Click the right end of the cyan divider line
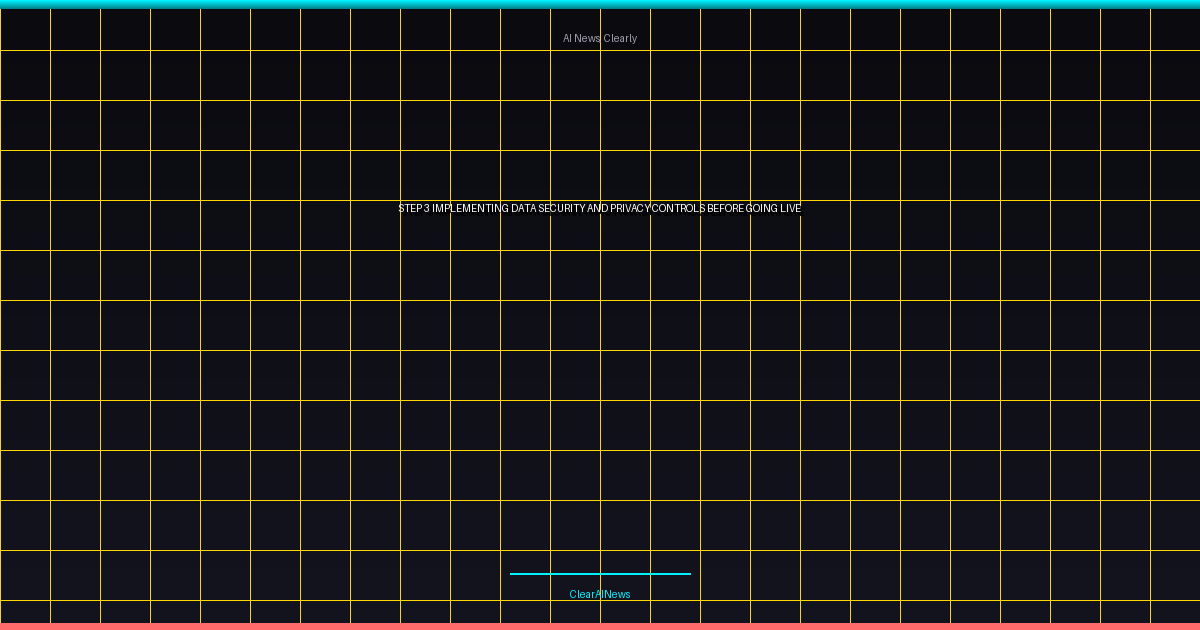The image size is (1200, 630). point(688,574)
